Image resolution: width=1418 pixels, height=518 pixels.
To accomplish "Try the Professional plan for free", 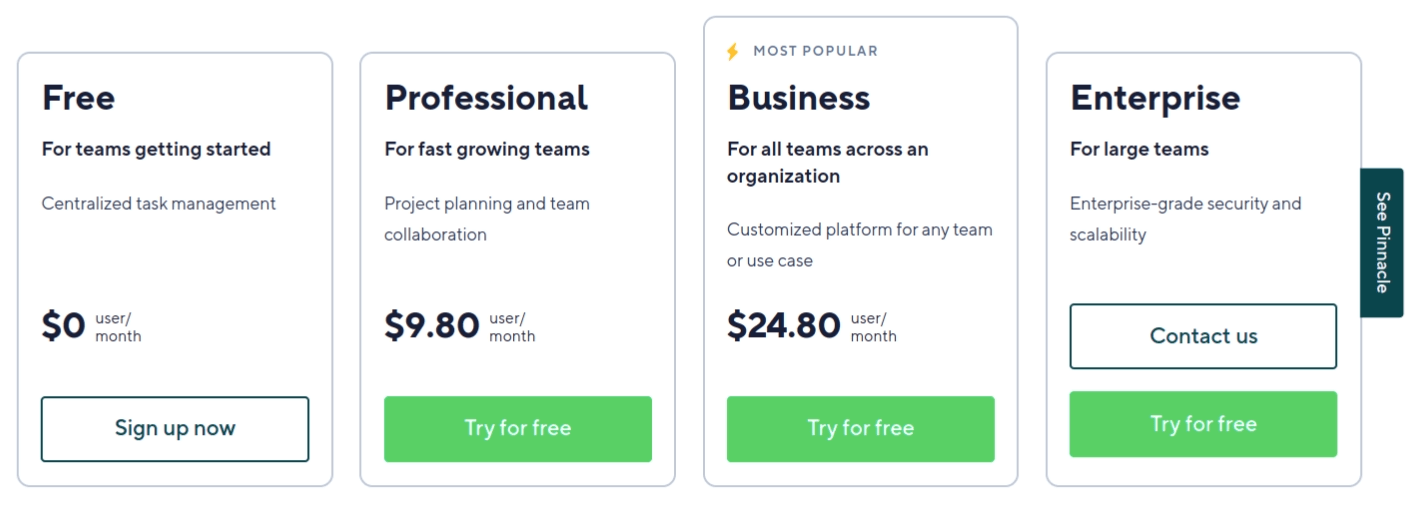I will click(x=518, y=429).
